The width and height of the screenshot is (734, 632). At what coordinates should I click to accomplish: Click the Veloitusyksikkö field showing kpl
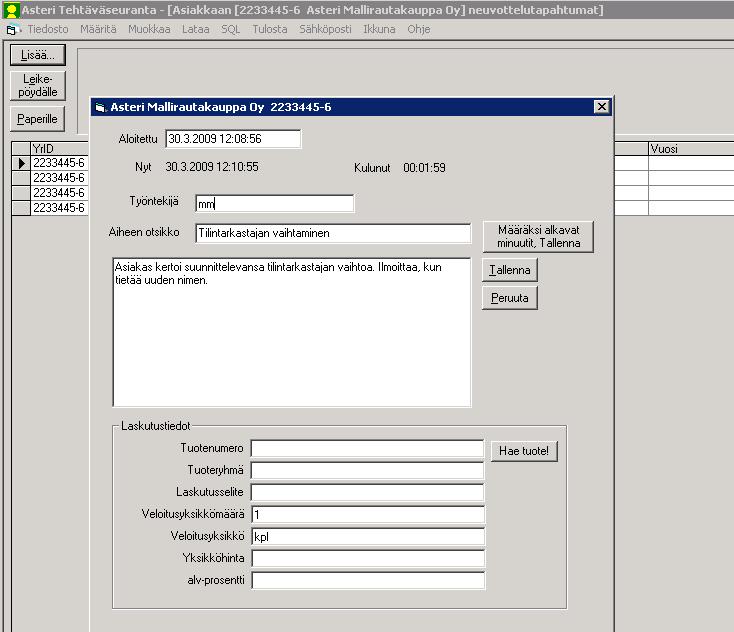[368, 536]
